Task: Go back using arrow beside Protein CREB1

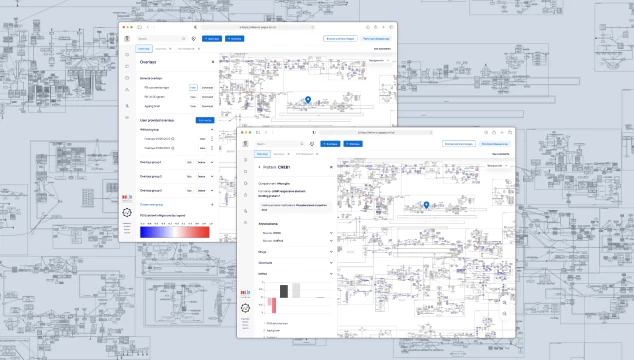Action: point(260,167)
